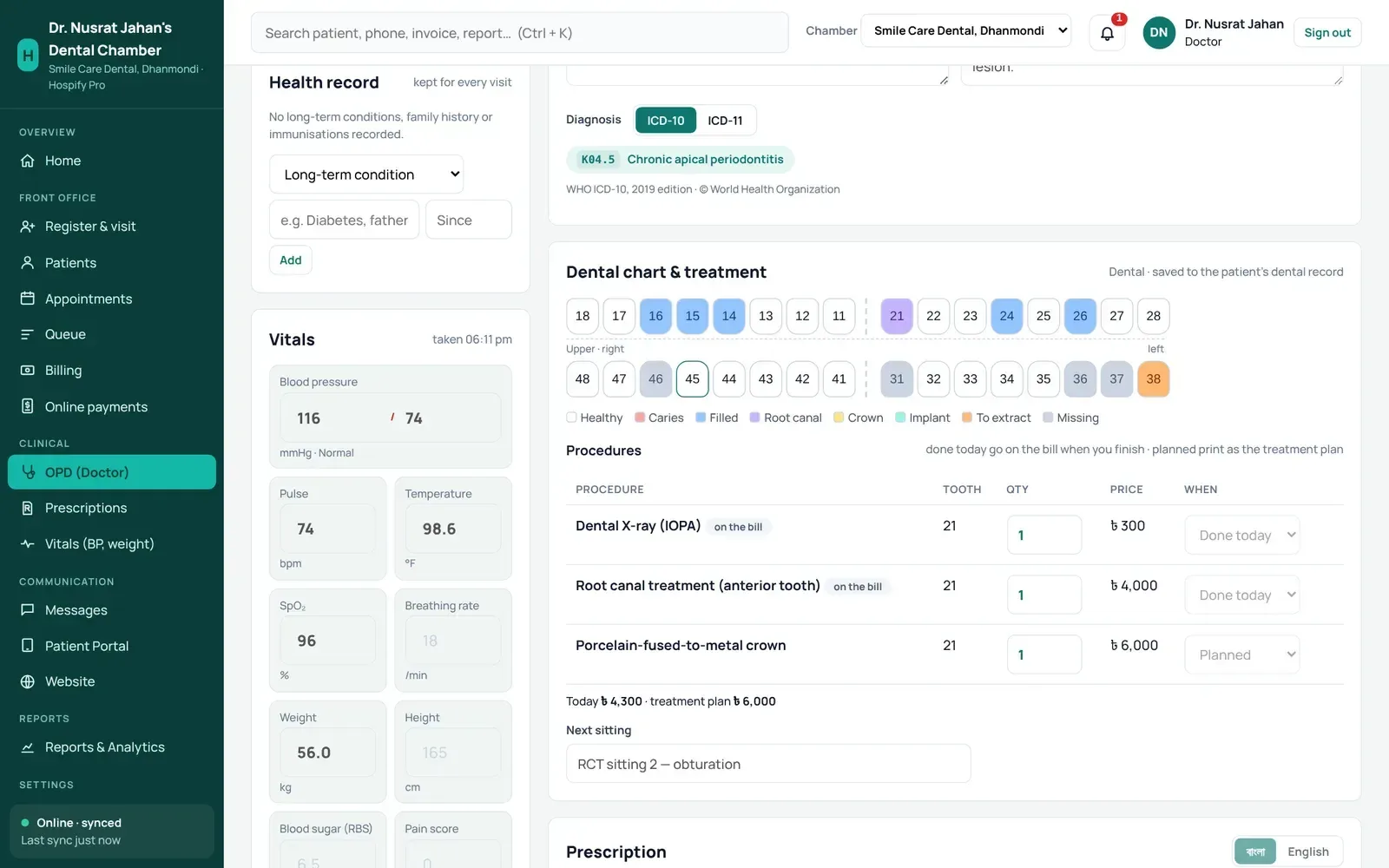Viewport: 1389px width, 868px height.
Task: Open the Messages chat icon
Action: coord(28,610)
